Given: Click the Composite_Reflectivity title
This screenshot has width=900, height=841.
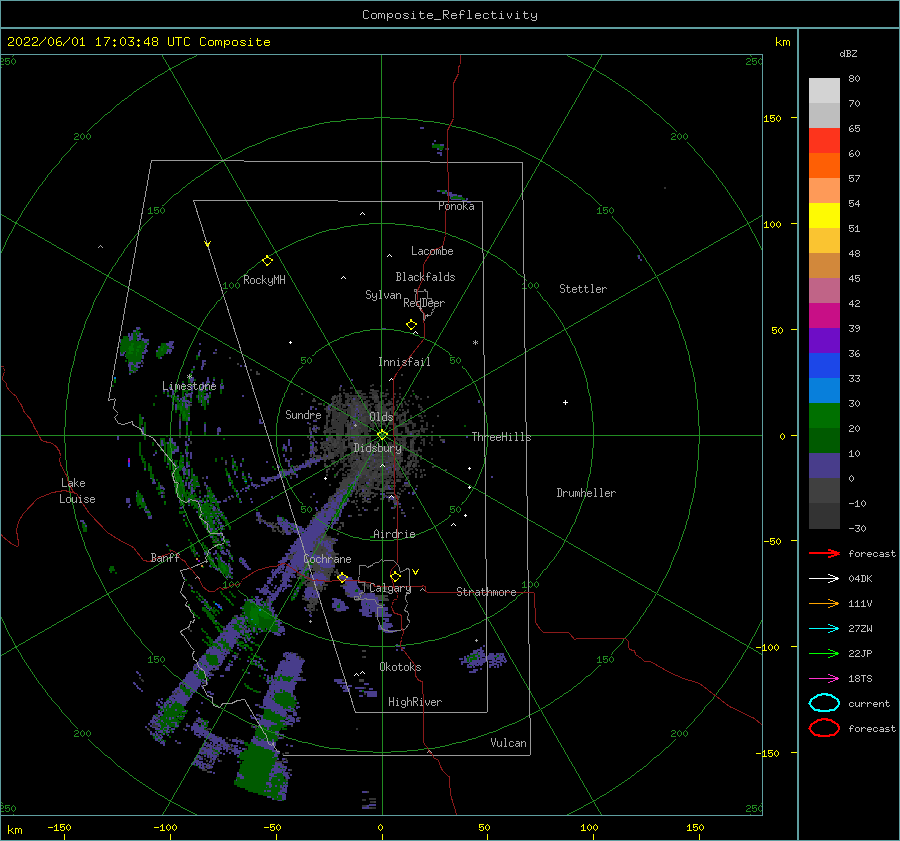Looking at the screenshot, I should (x=450, y=15).
